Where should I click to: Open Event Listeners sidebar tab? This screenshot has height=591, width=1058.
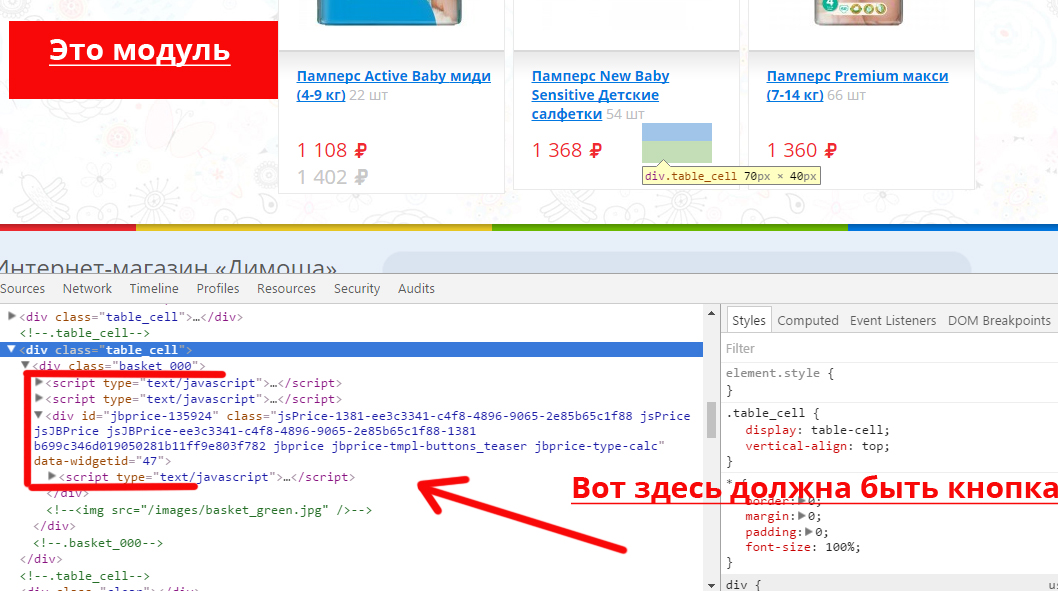pos(892,321)
